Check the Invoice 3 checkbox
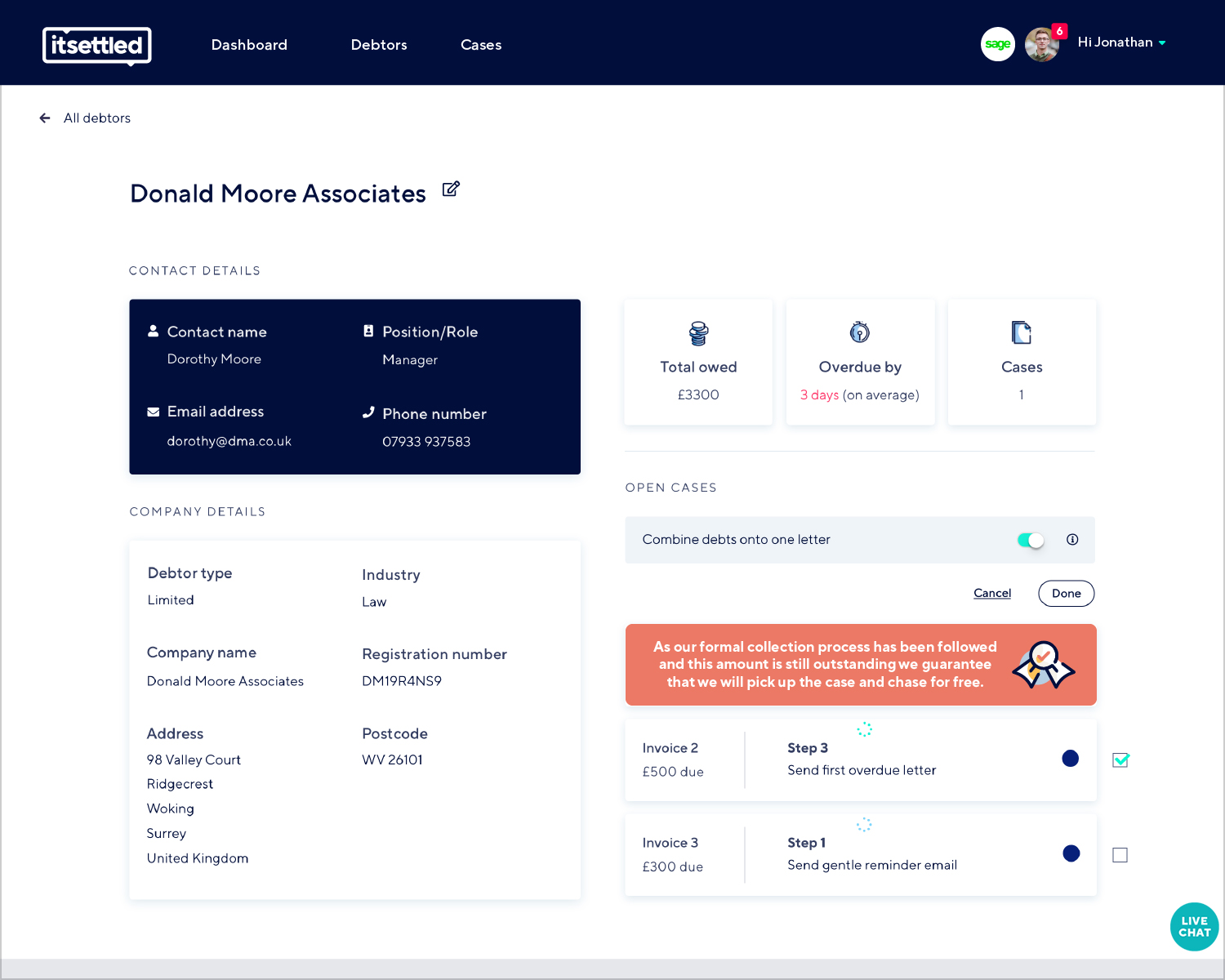The image size is (1225, 980). 1120,854
